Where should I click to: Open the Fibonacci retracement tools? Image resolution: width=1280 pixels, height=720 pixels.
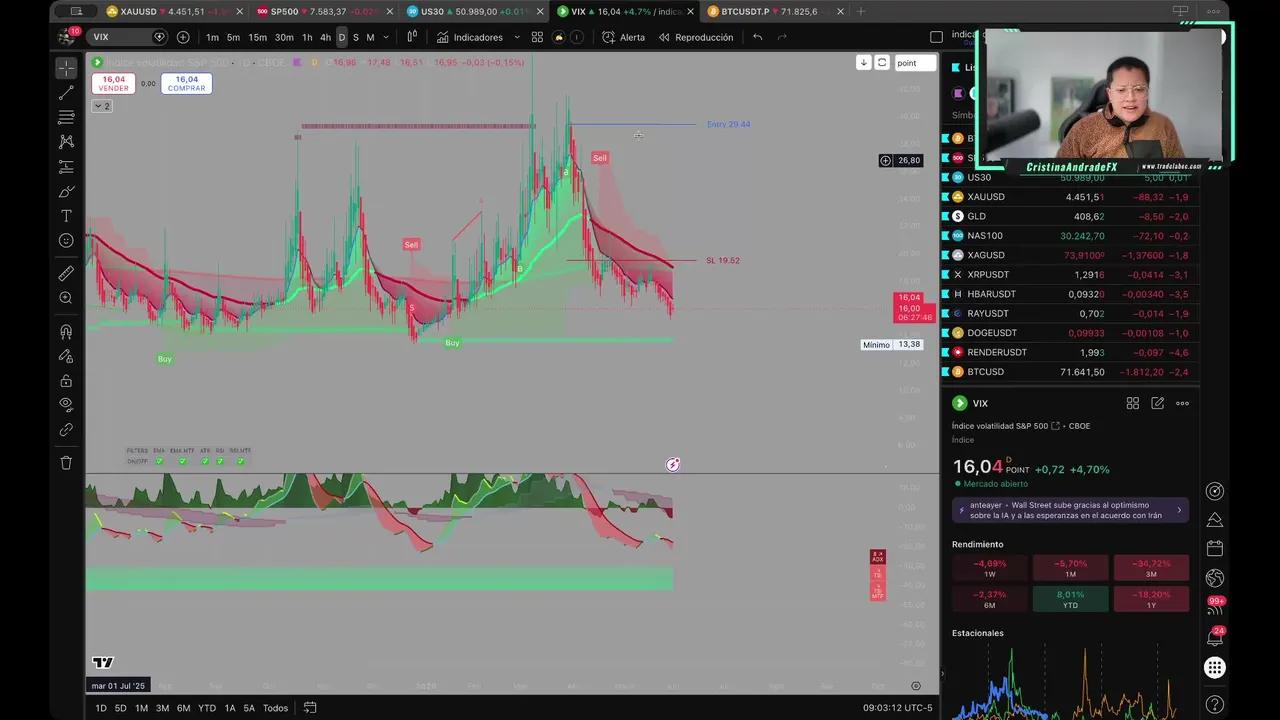[x=66, y=118]
